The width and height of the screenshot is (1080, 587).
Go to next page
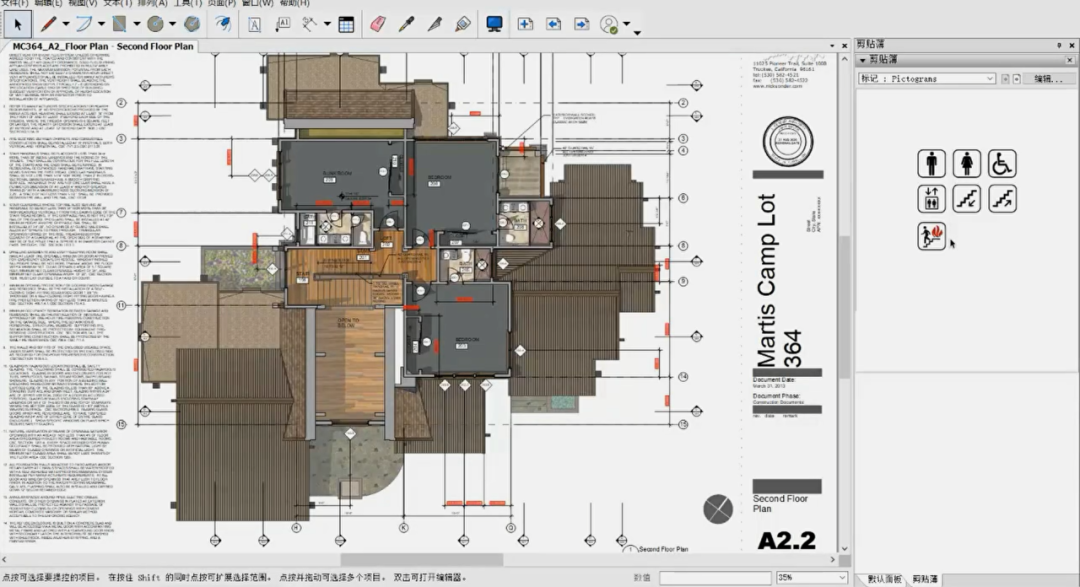tap(581, 25)
